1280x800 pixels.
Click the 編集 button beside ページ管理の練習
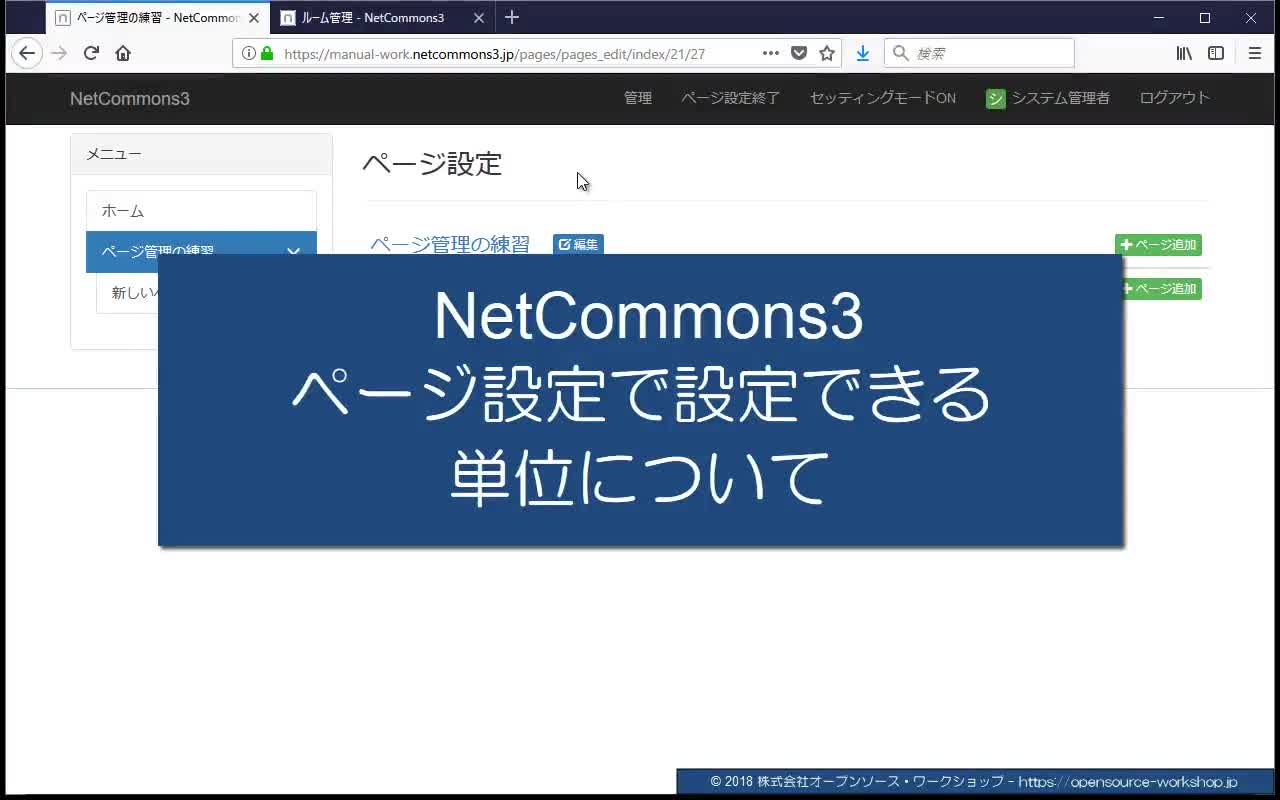coord(578,244)
